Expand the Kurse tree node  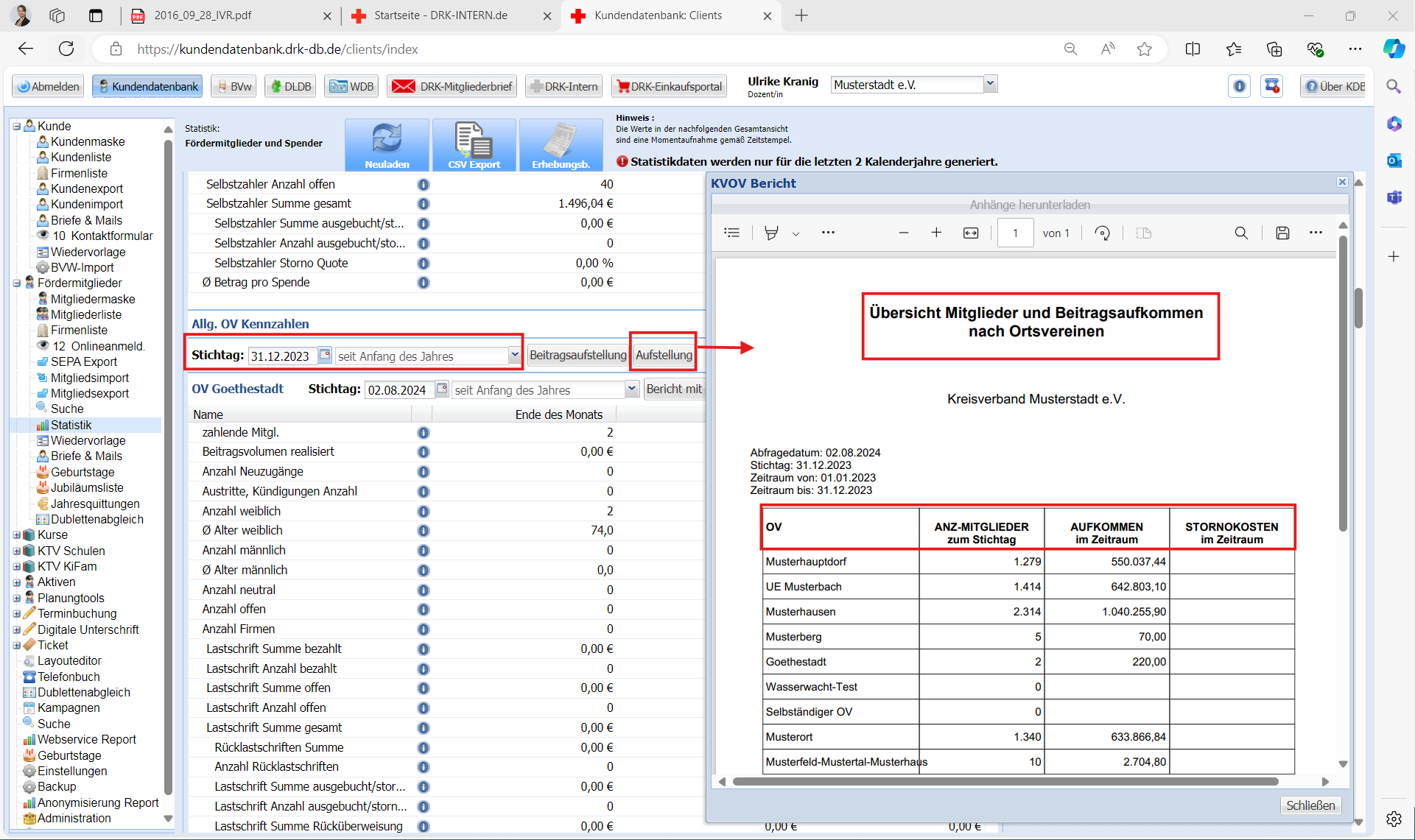coord(17,534)
